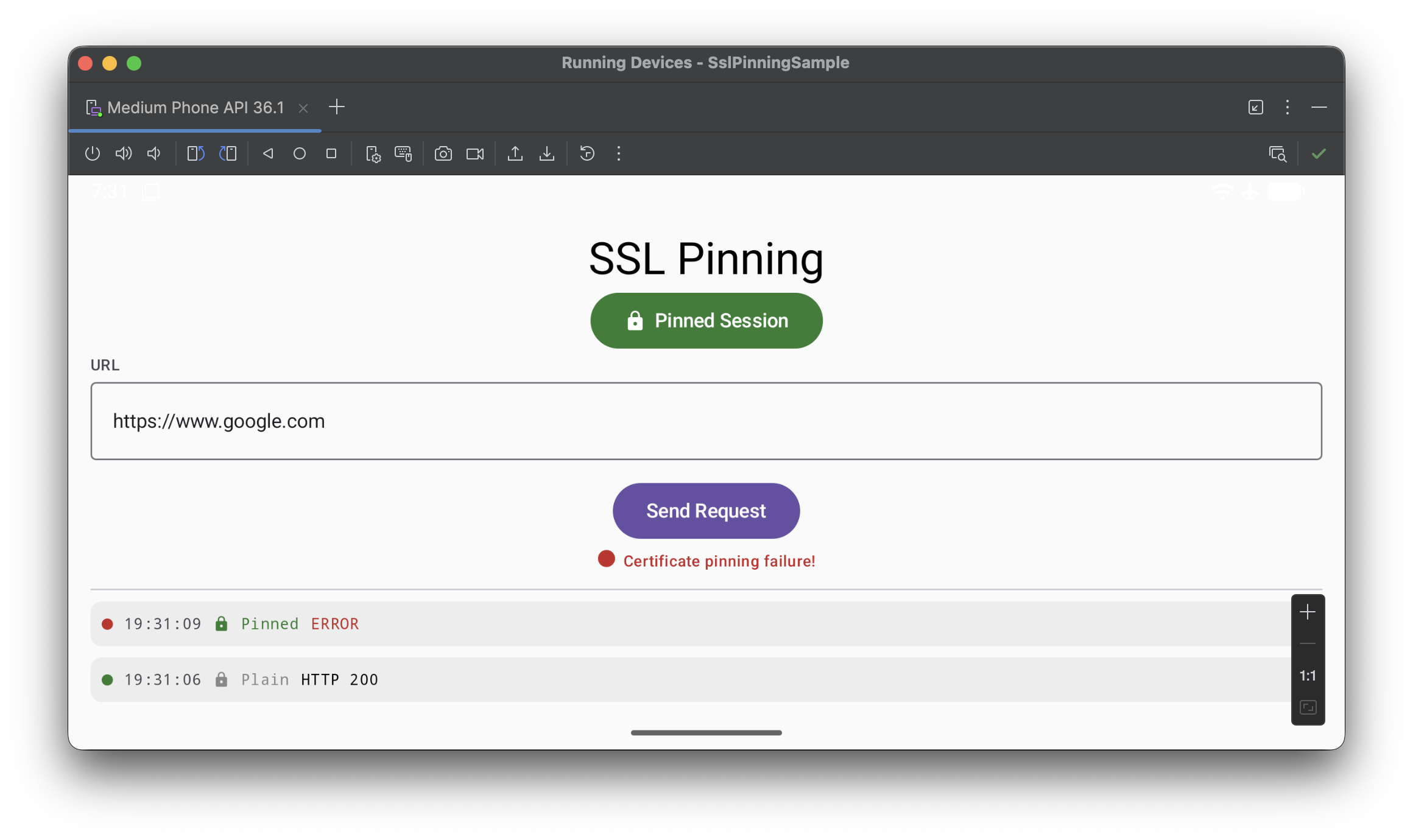The height and width of the screenshot is (840, 1413).
Task: Decrease the emulator volume
Action: click(x=153, y=153)
